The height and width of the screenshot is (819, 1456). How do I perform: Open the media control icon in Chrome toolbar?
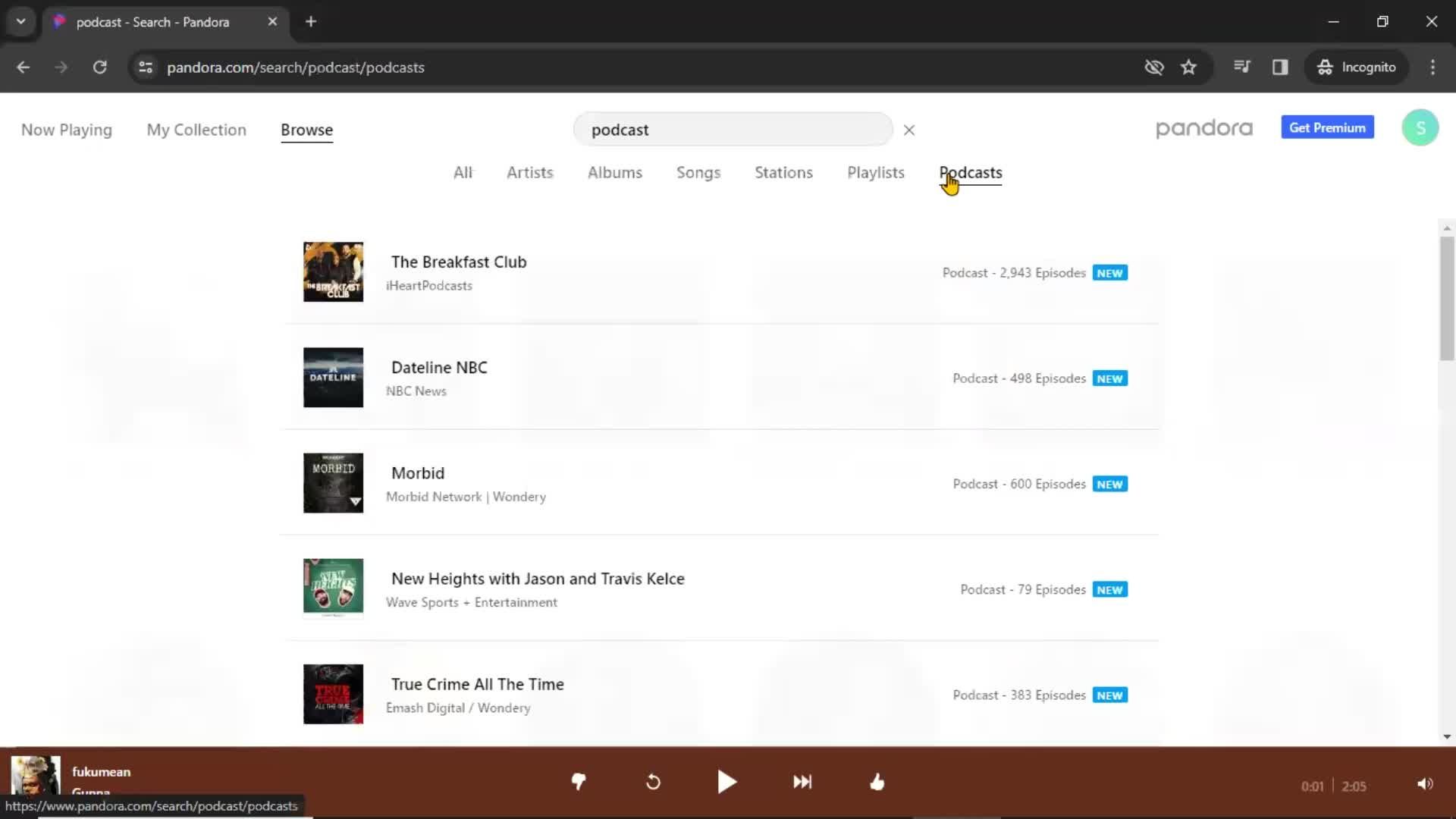coord(1241,67)
